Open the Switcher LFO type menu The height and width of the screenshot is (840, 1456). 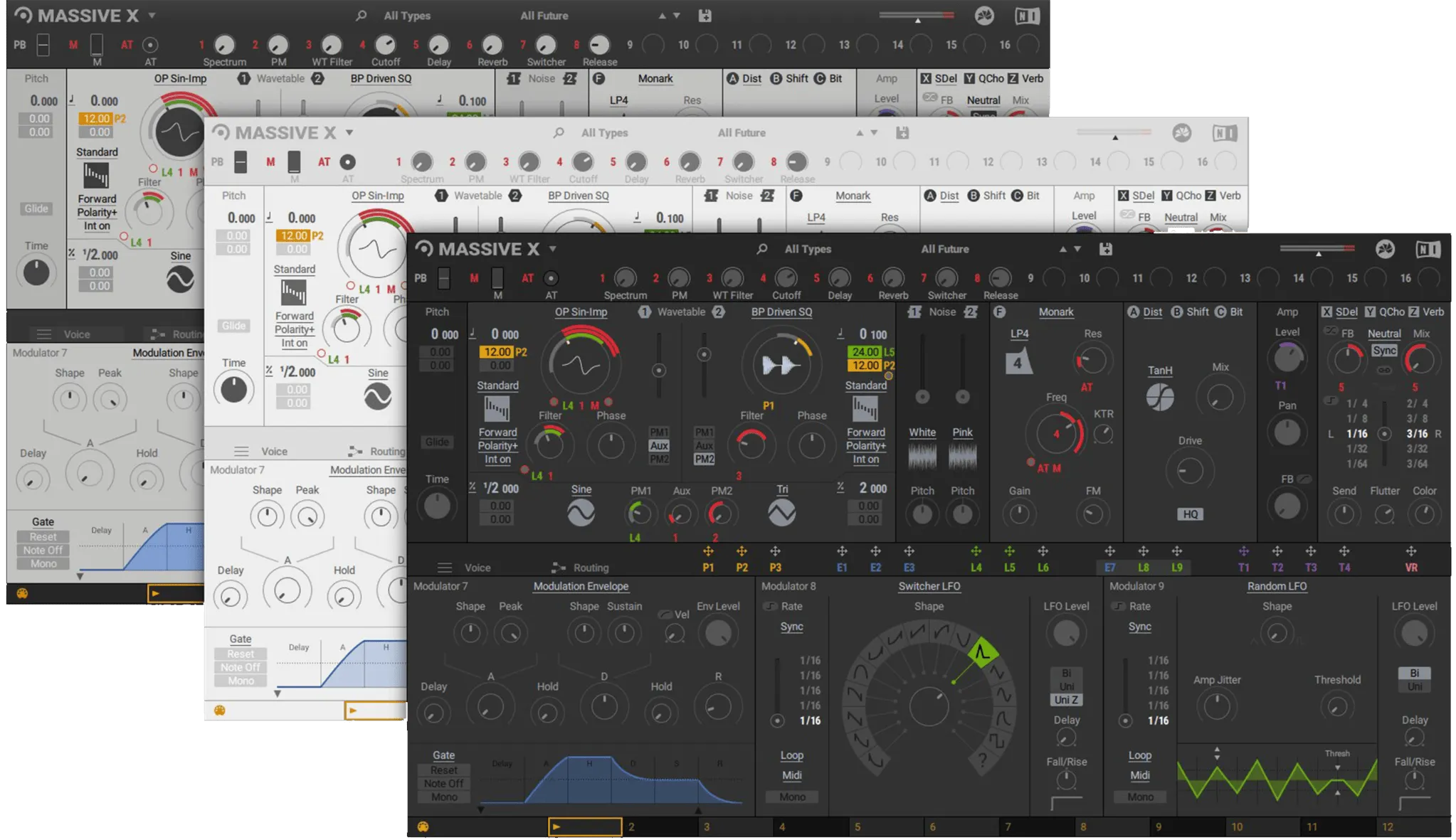[x=929, y=586]
